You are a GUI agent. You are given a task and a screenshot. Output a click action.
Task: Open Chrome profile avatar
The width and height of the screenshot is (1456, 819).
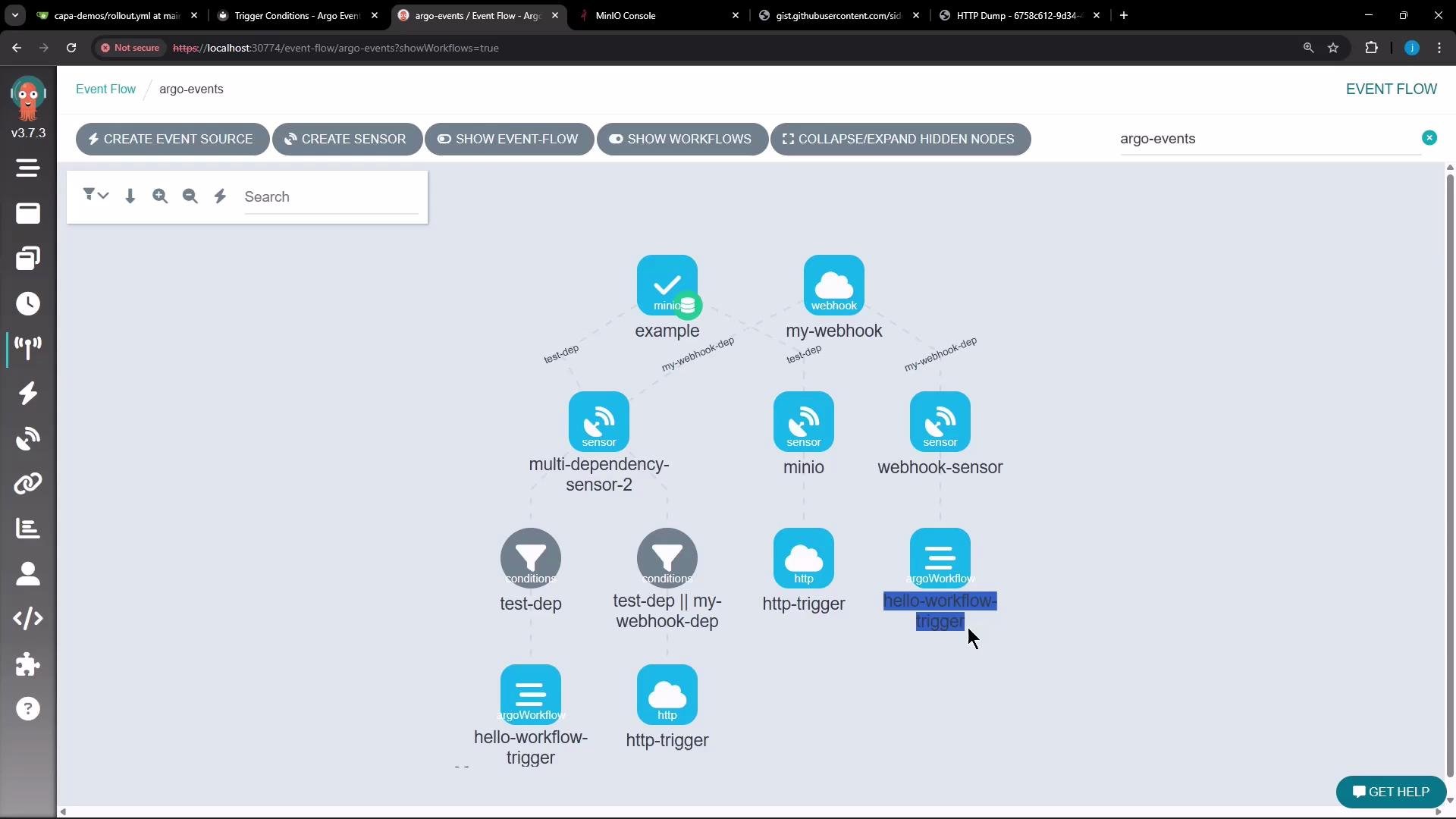(x=1412, y=48)
